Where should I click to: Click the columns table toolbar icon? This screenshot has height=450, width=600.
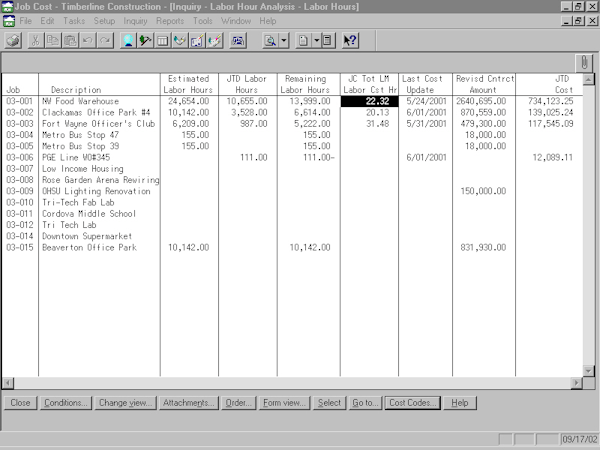(163, 40)
